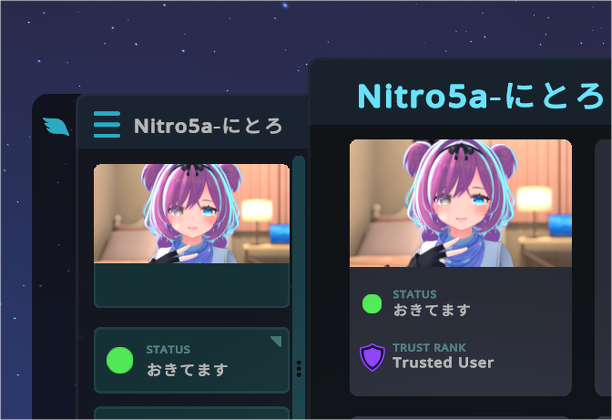The image size is (612, 420).
Task: Click the empty dark area under small avatar thumbnail
Action: 192,285
